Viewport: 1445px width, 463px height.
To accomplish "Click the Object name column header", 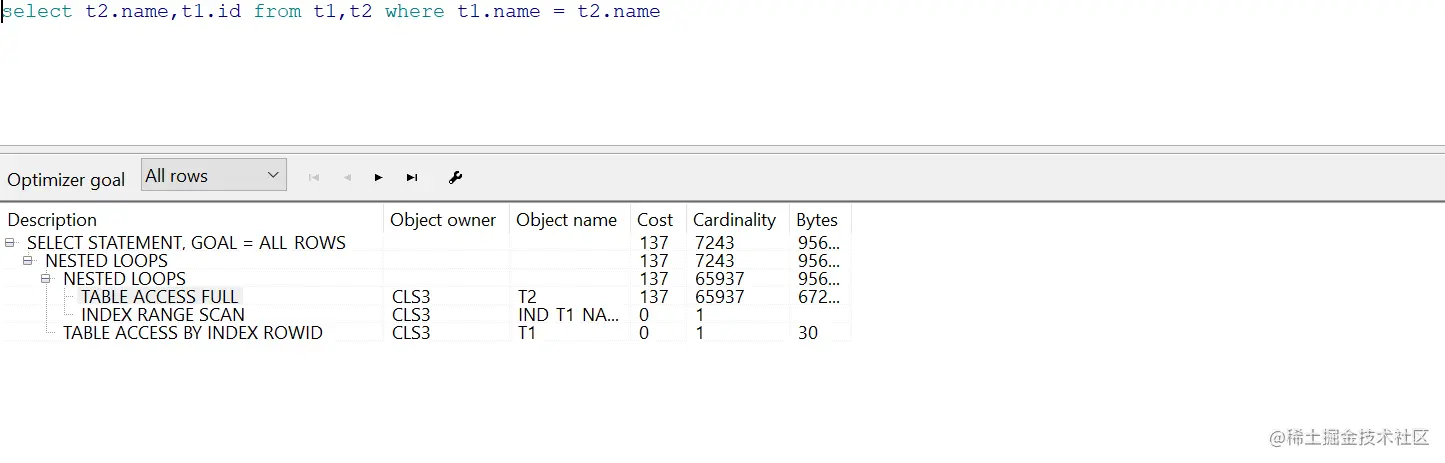I will click(x=570, y=220).
